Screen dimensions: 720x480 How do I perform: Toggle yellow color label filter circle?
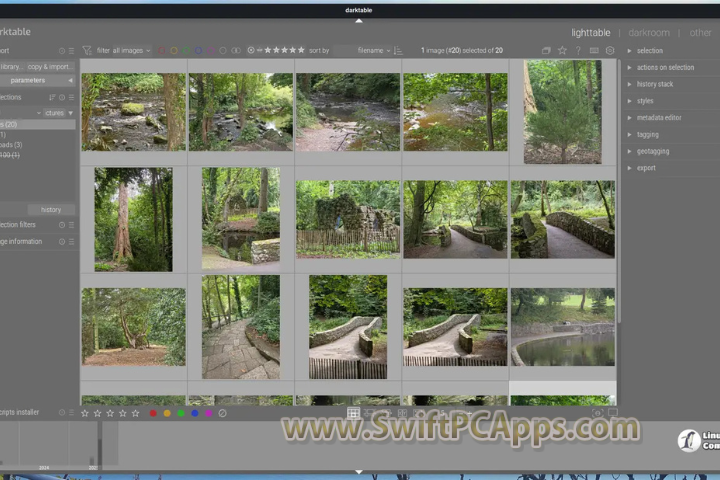tap(174, 51)
